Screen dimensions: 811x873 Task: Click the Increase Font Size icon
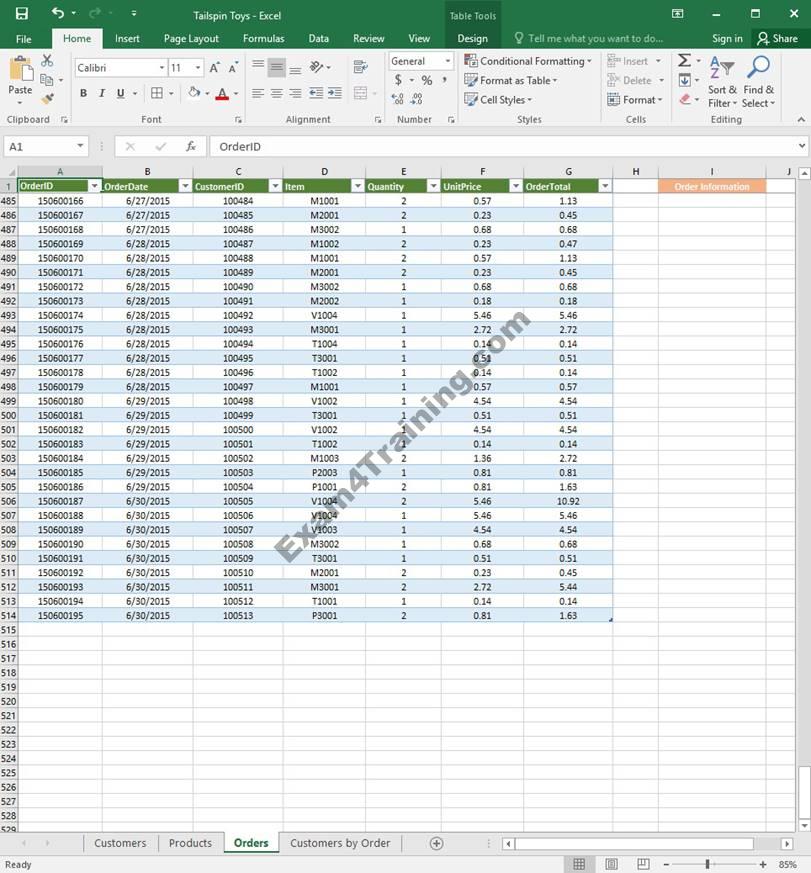pos(215,68)
